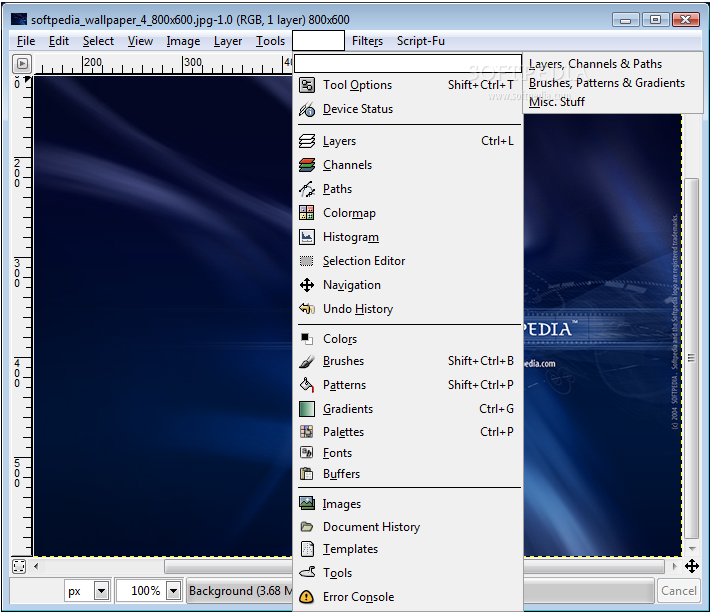Click the scroll-left arrow of horizontal scrollbar
Image resolution: width=710 pixels, height=614 pixels.
click(36, 566)
